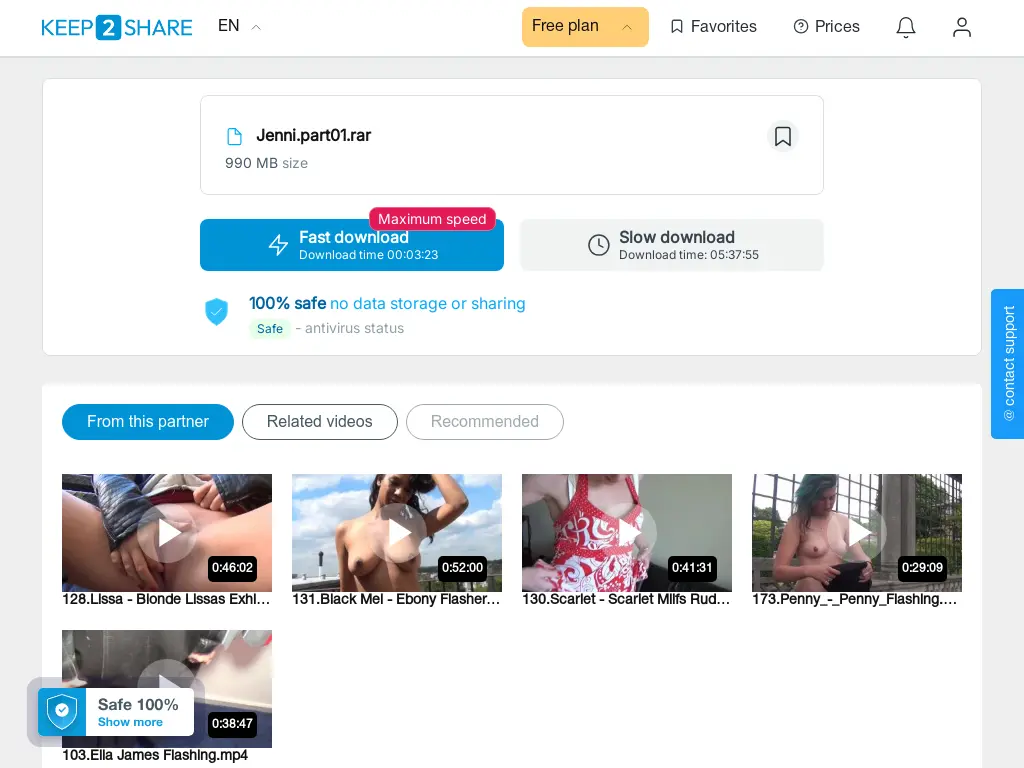
Task: Start the Slow download option
Action: click(x=671, y=245)
